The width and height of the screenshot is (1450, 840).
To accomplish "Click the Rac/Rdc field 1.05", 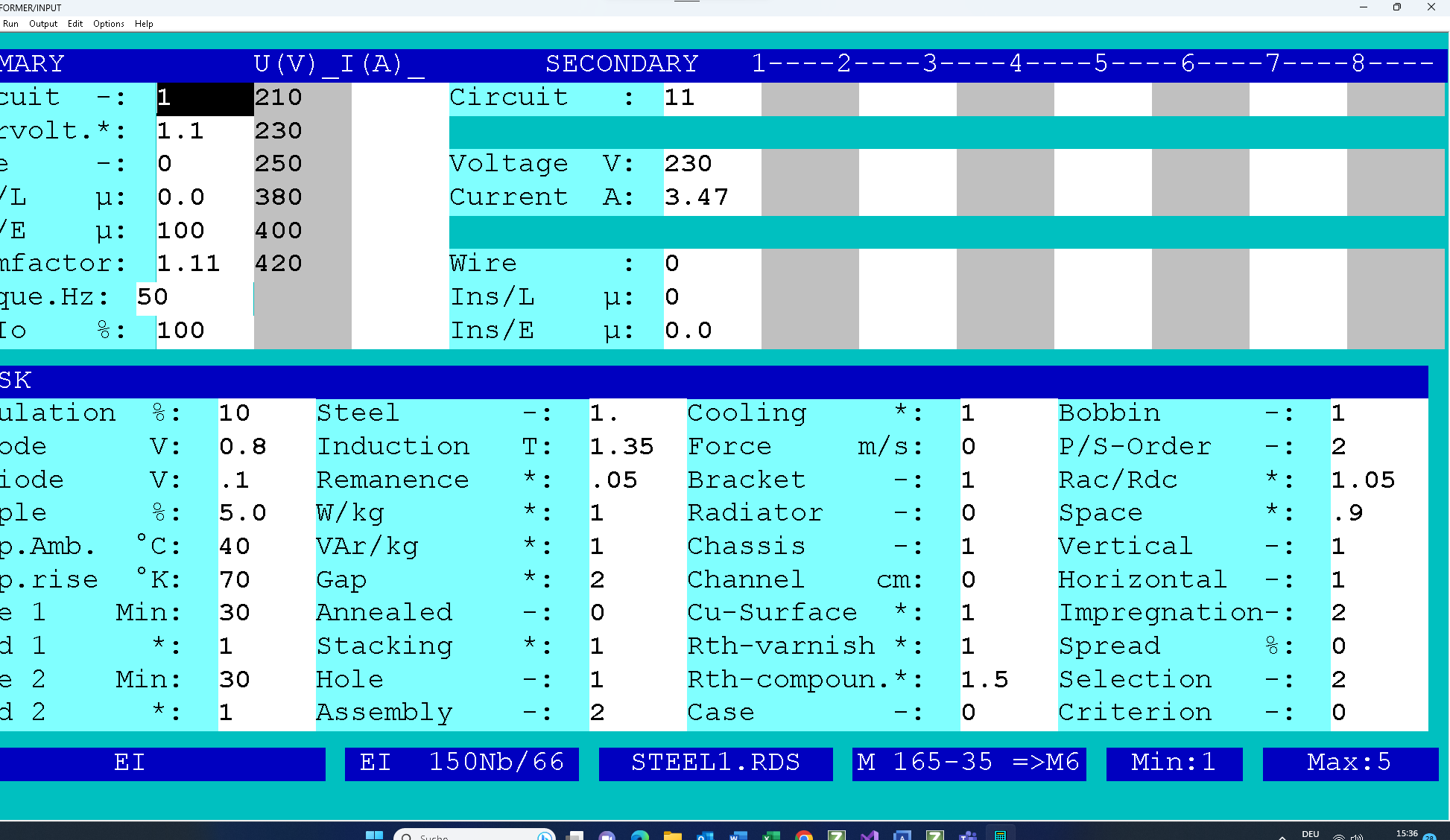I will pyautogui.click(x=1379, y=481).
